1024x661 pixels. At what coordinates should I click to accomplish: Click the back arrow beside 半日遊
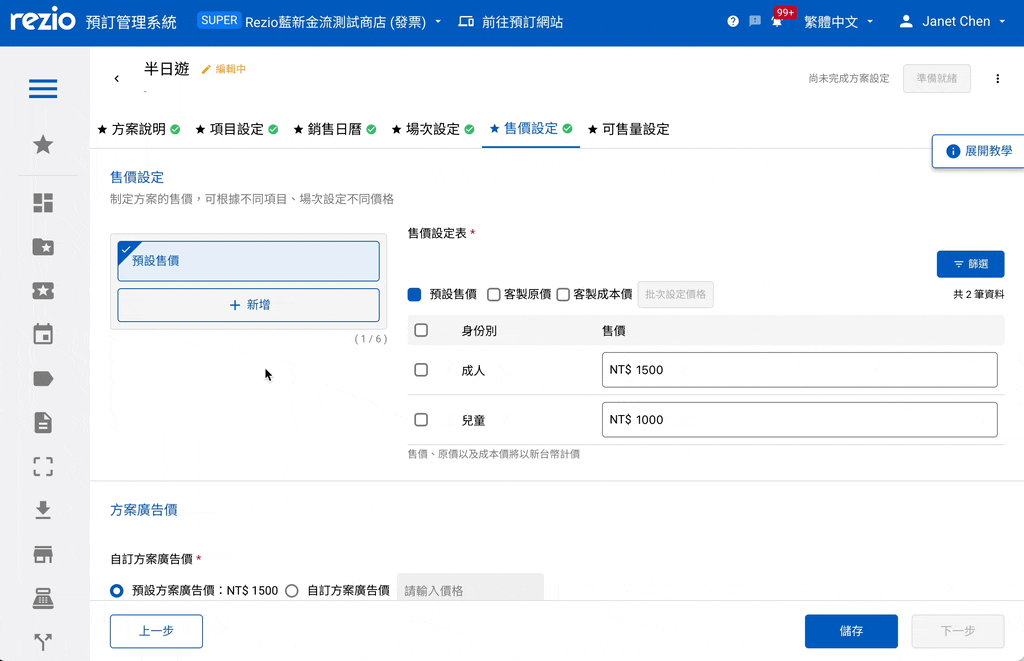117,78
